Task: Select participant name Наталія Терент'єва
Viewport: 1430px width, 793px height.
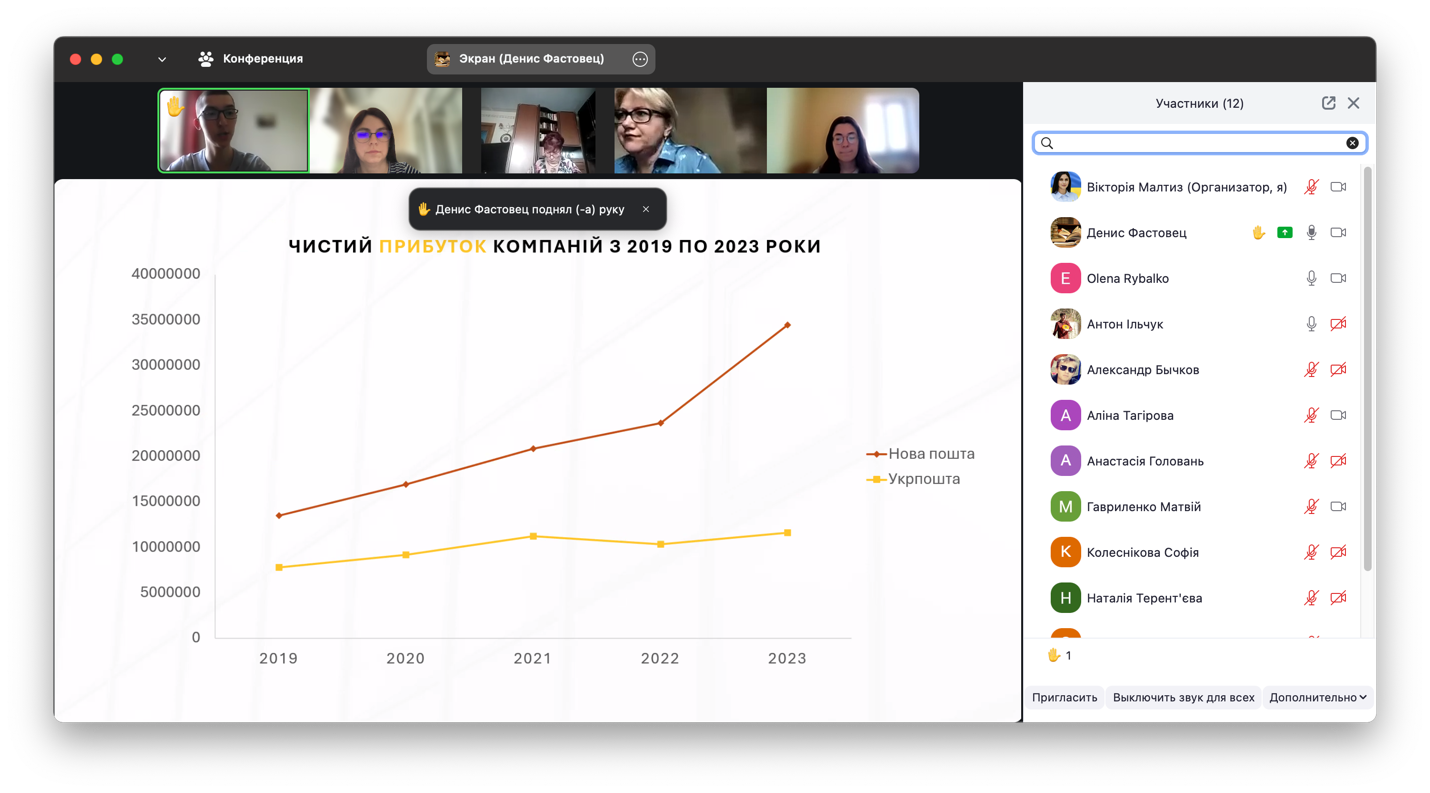Action: click(x=1144, y=598)
